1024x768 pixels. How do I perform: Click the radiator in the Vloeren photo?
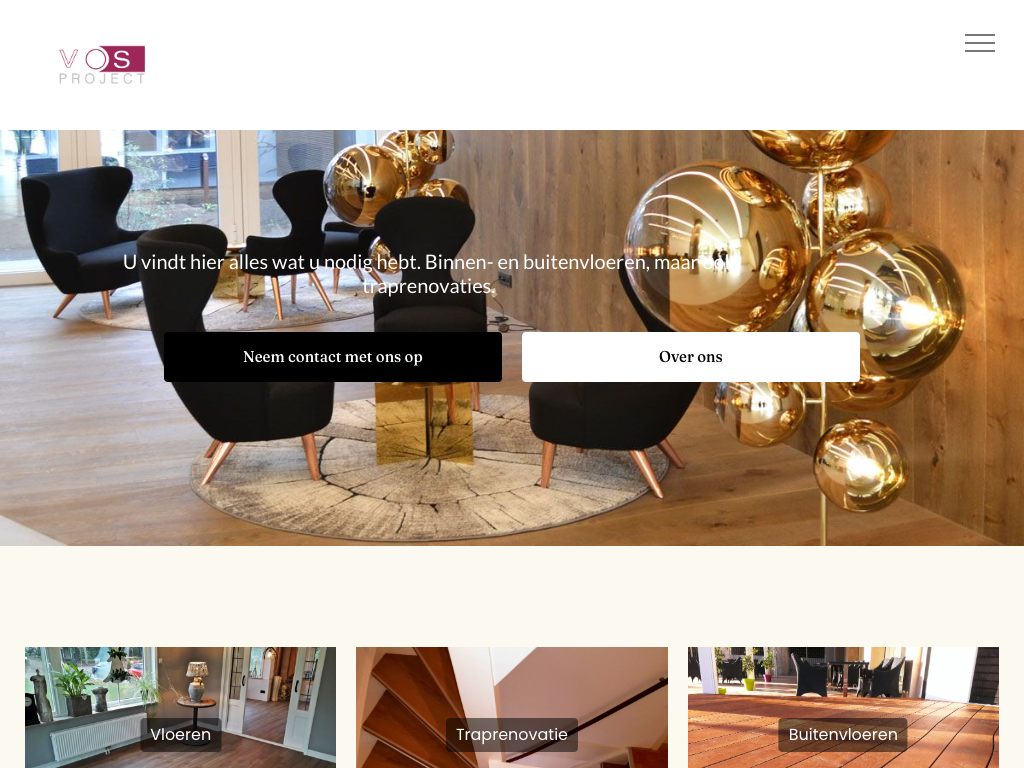coord(98,737)
